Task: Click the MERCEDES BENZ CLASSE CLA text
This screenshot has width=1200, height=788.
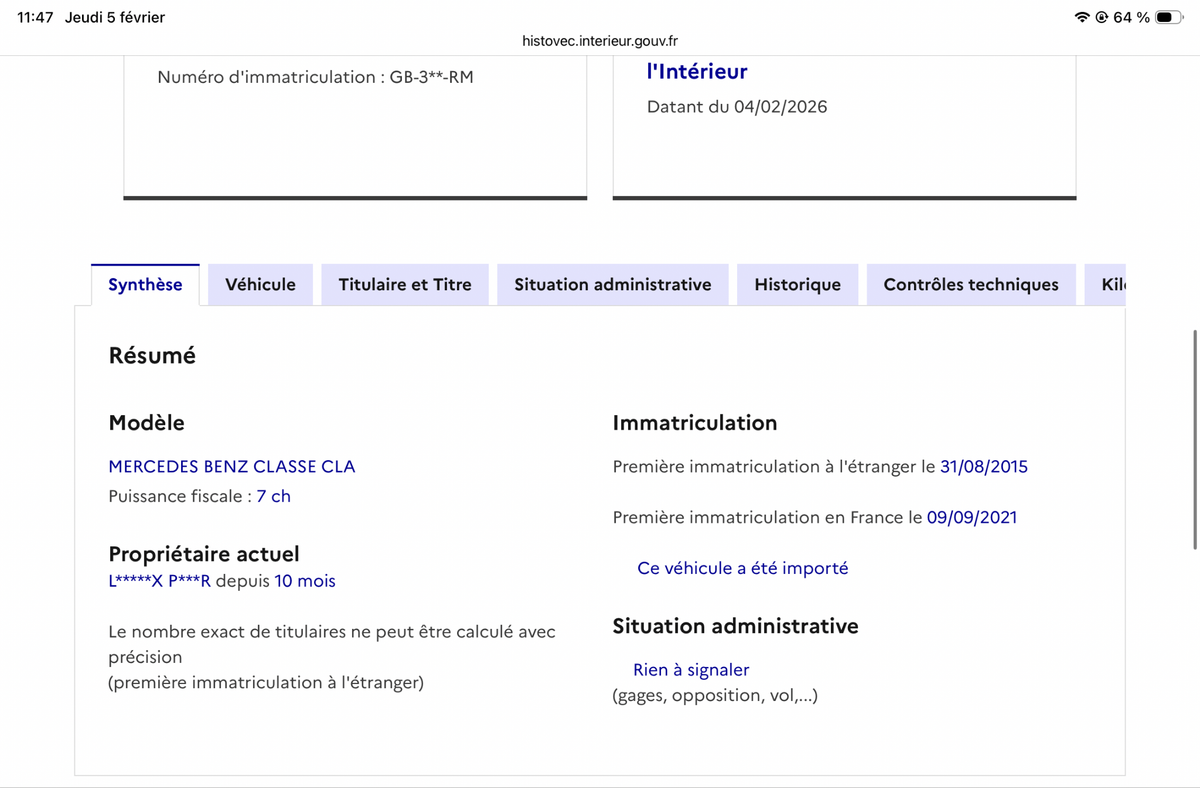Action: 232,467
